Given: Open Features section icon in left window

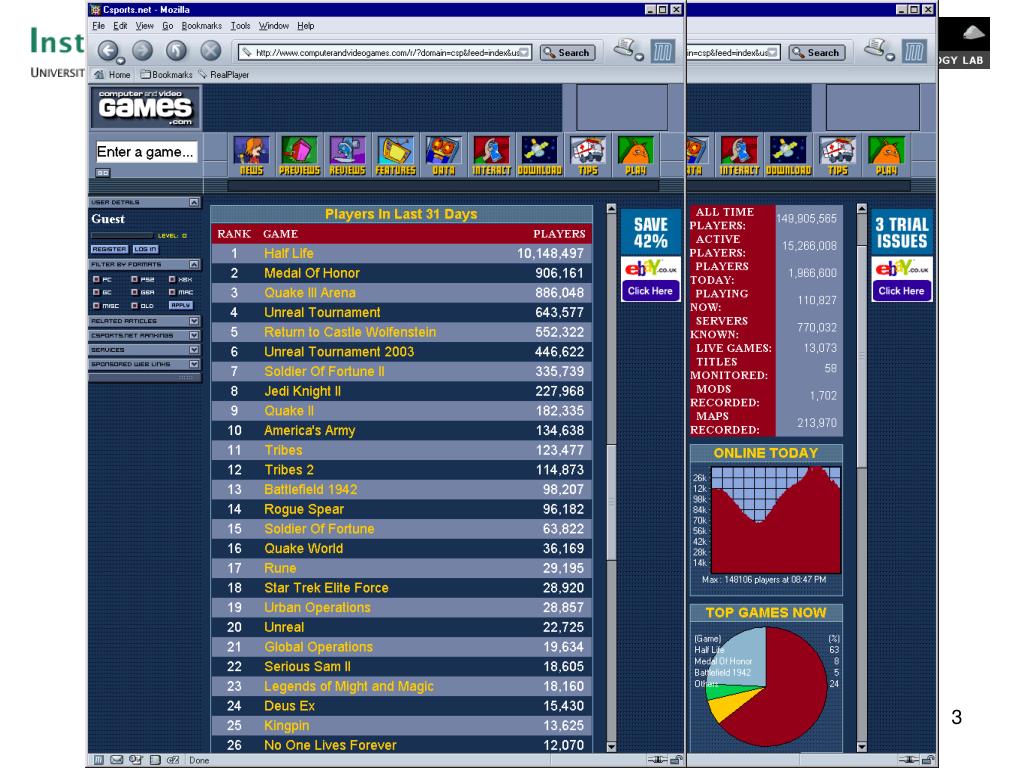Looking at the screenshot, I should [396, 156].
